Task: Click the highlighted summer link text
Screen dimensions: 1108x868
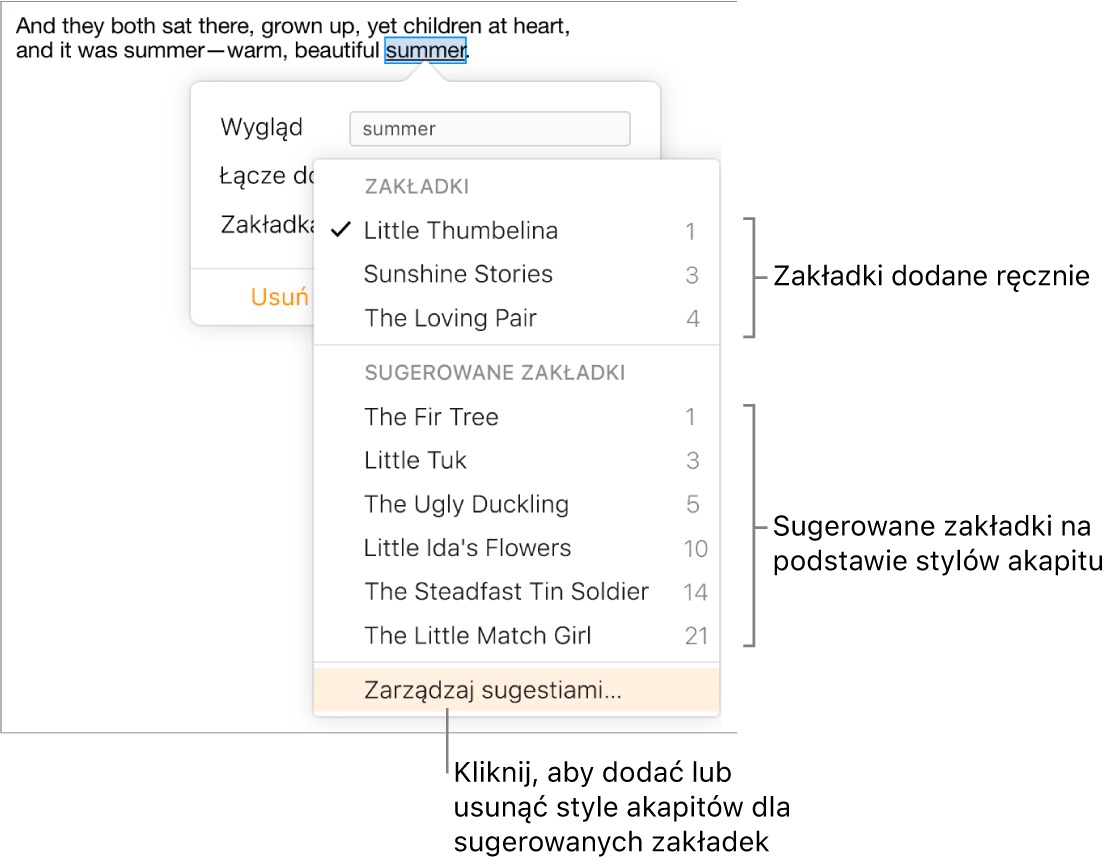Action: click(x=426, y=51)
